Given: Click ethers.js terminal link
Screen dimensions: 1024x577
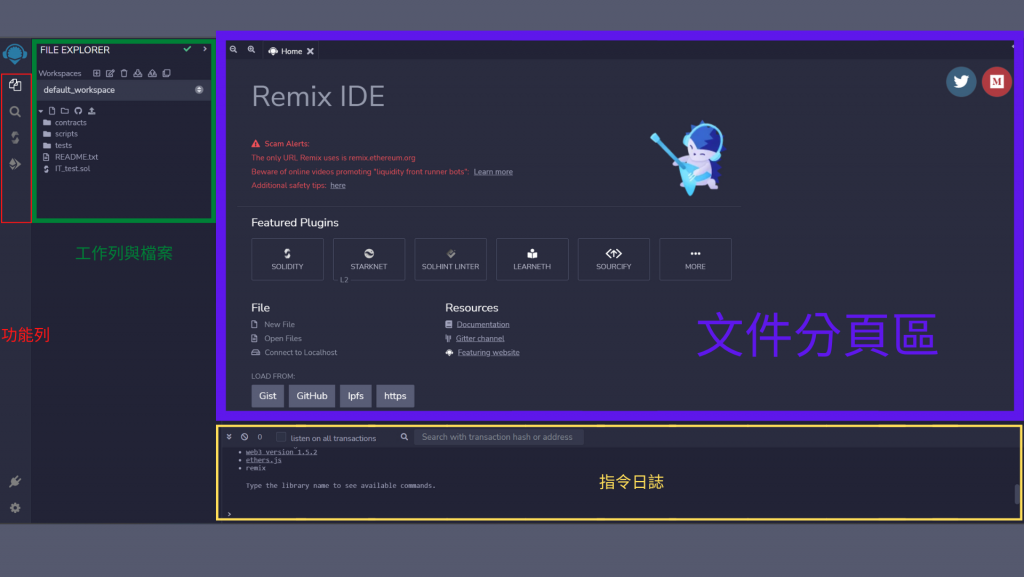Looking at the screenshot, I should [264, 460].
